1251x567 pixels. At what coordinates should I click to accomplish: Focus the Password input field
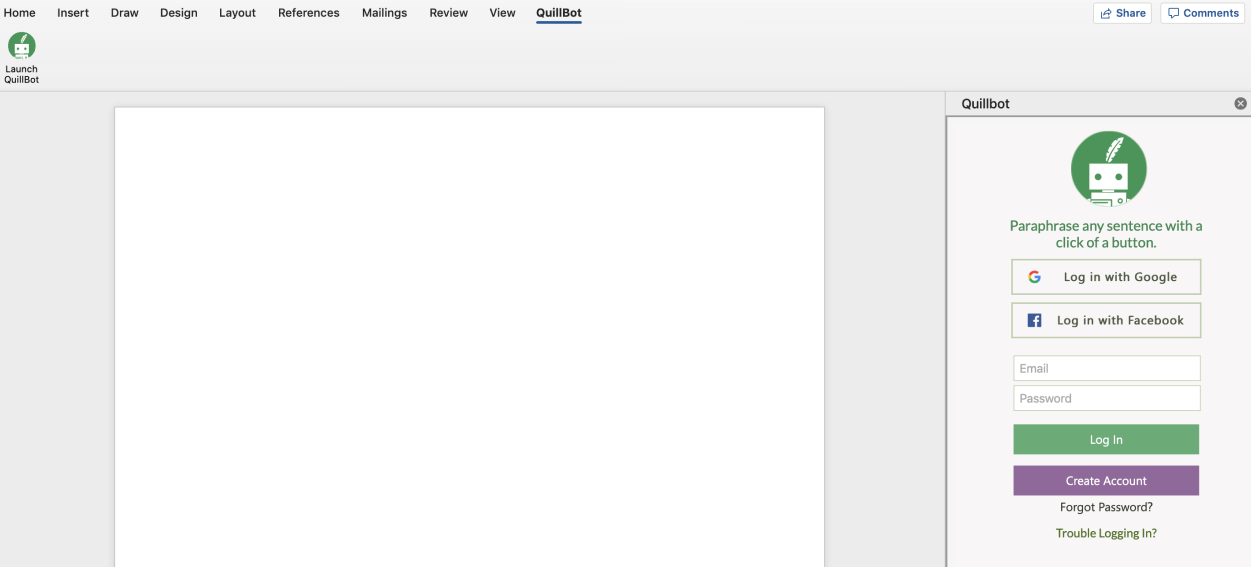coord(1106,398)
